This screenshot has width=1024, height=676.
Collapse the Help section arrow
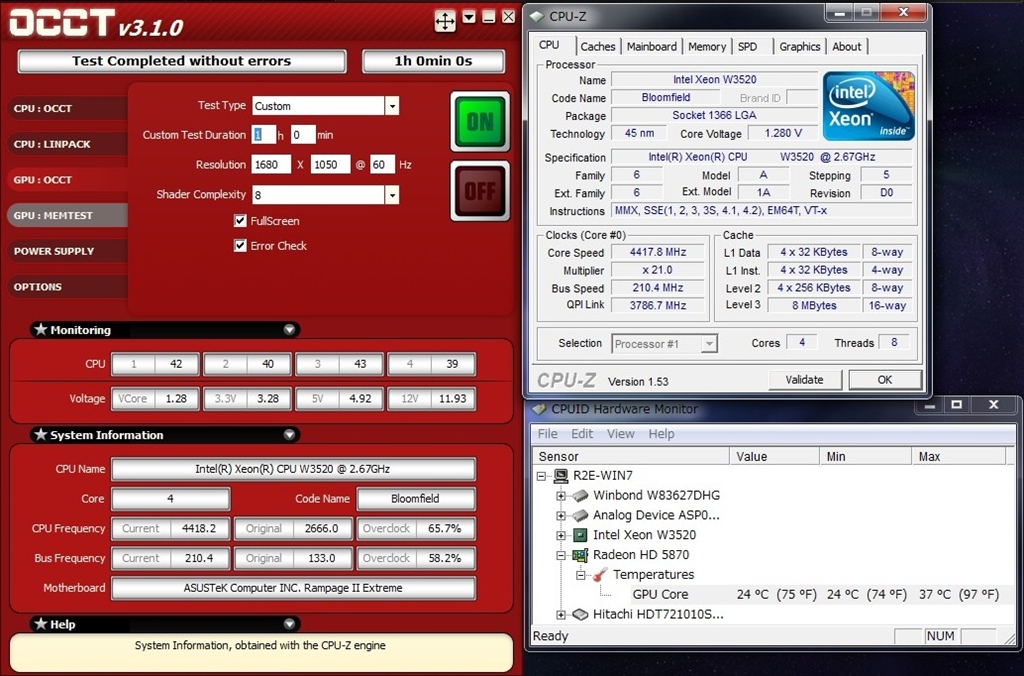[289, 624]
